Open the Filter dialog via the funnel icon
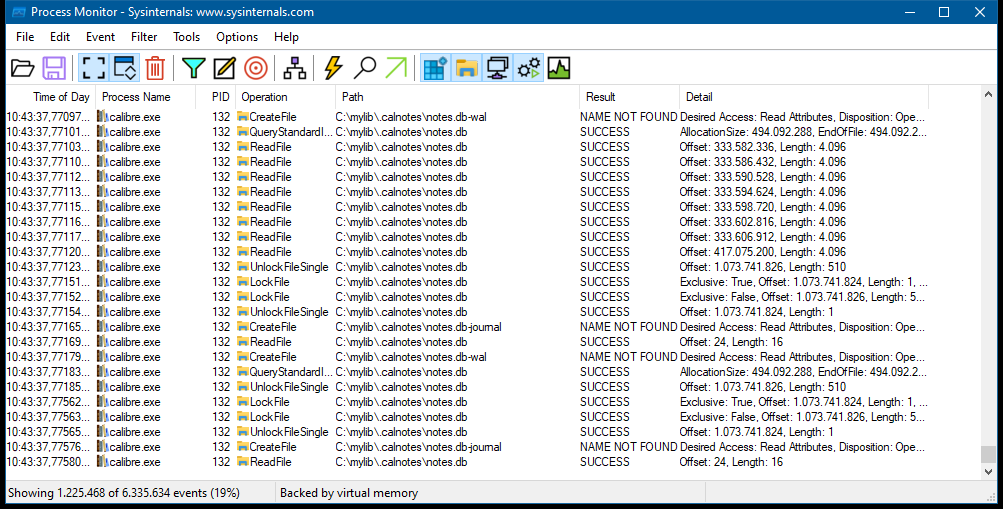1003x509 pixels. [x=193, y=68]
